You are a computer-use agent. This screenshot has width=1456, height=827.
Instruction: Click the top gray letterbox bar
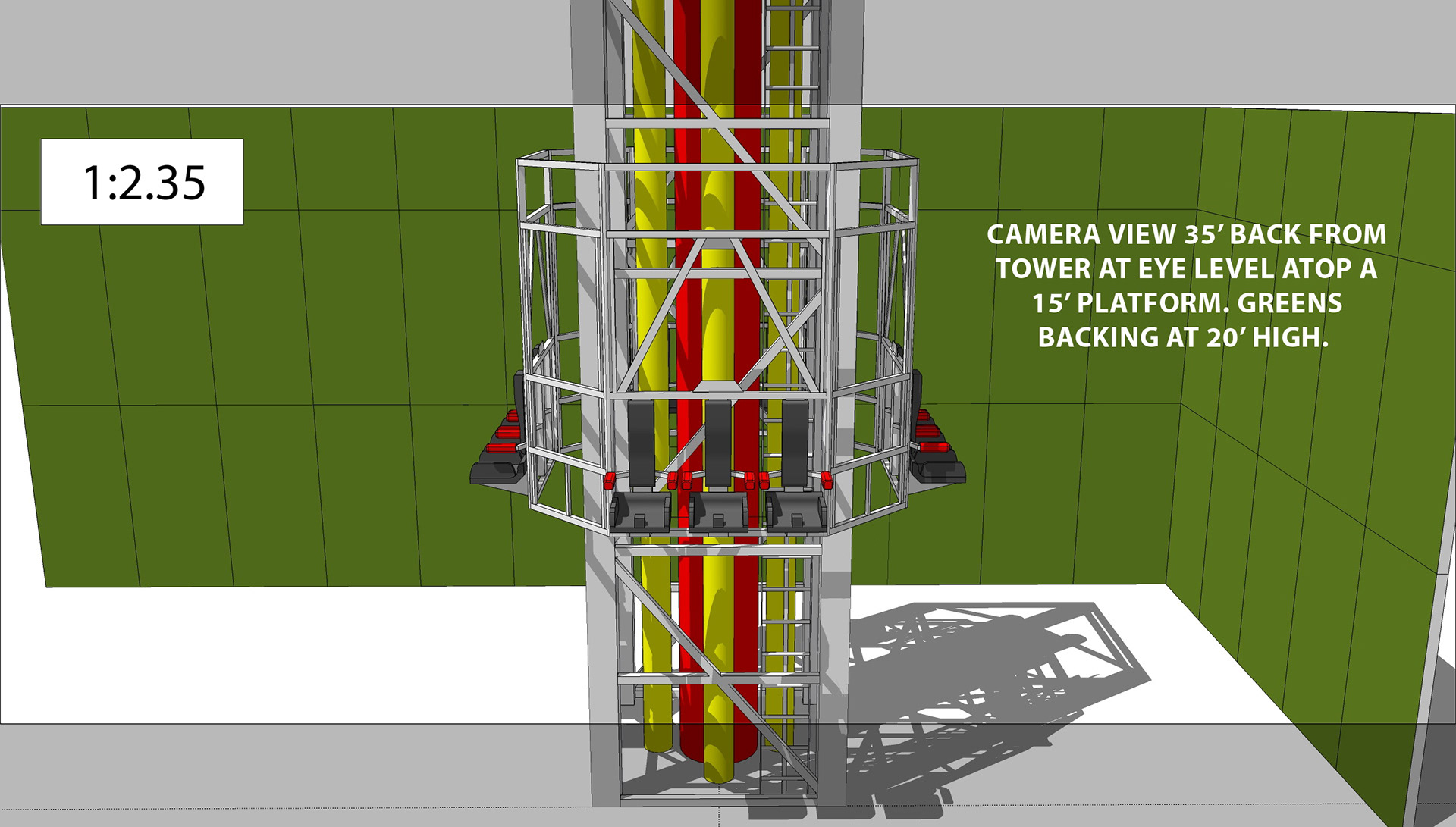pos(303,49)
